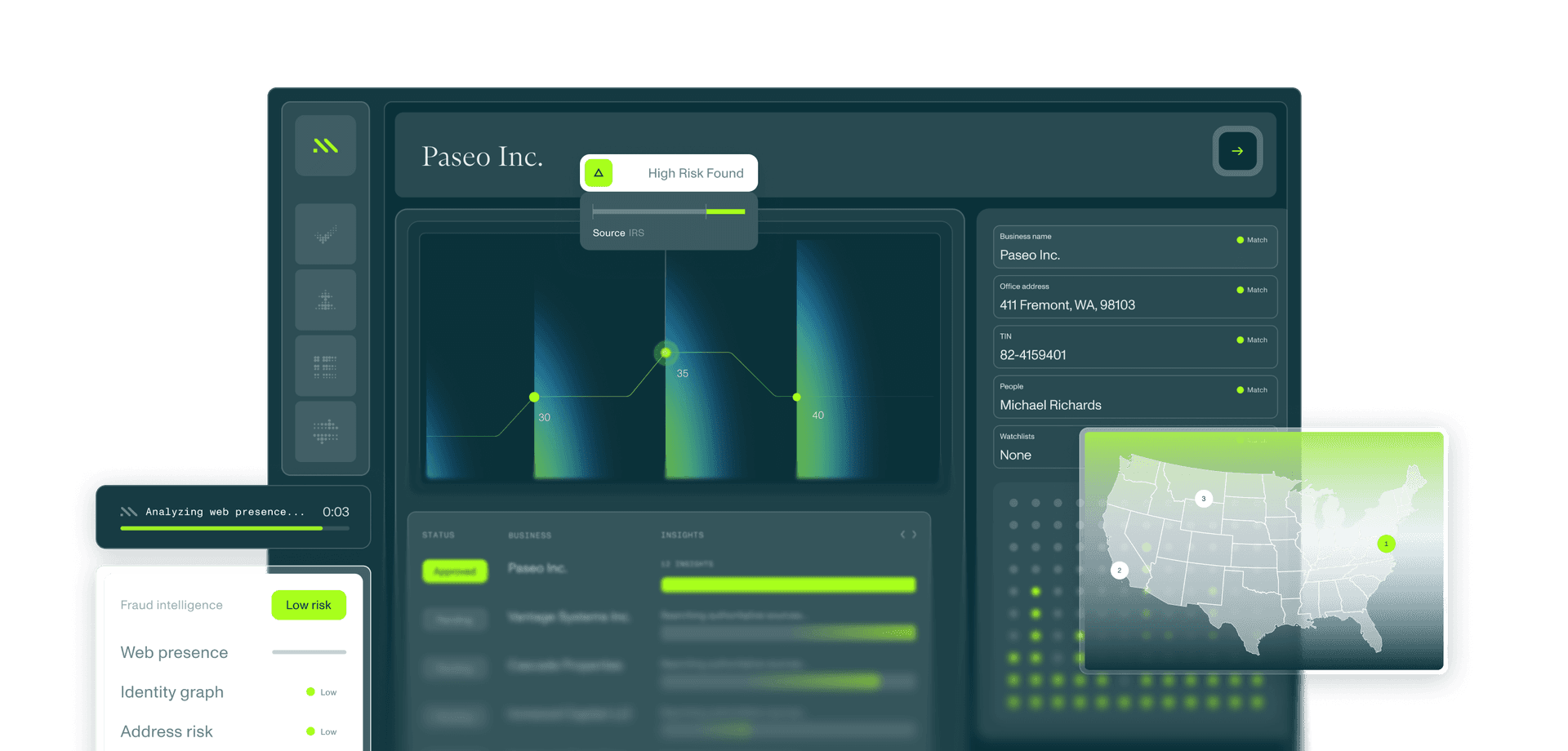Select map marker 3 on the US map
Viewport: 1568px width, 751px height.
click(1203, 499)
